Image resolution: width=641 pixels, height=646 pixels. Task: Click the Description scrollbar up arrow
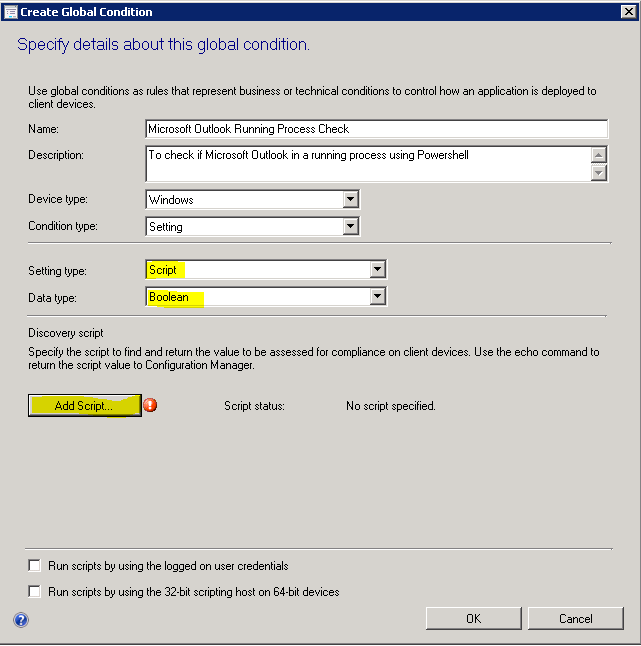(x=599, y=155)
